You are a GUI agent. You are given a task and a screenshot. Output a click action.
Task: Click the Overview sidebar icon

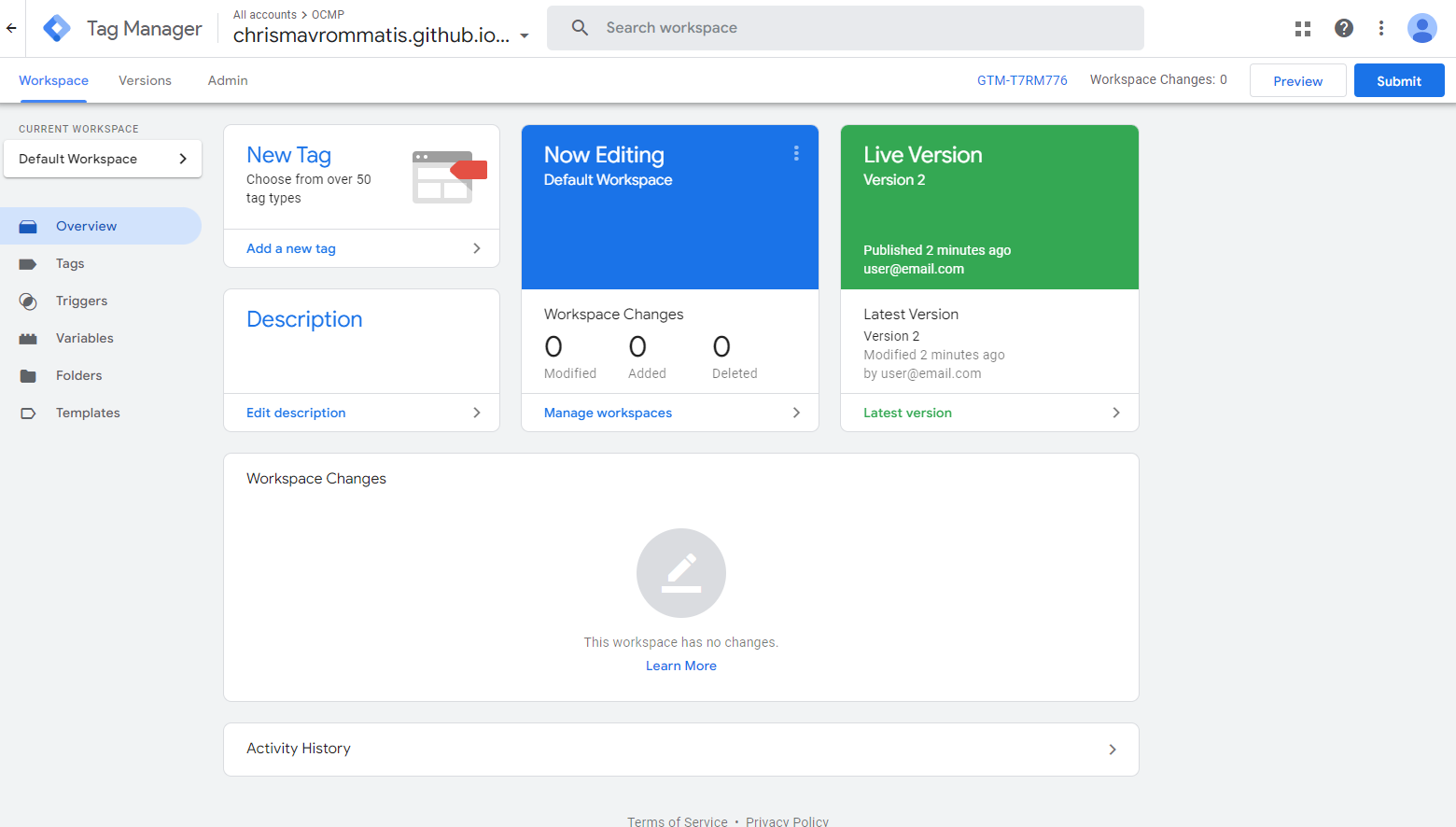coord(28,227)
